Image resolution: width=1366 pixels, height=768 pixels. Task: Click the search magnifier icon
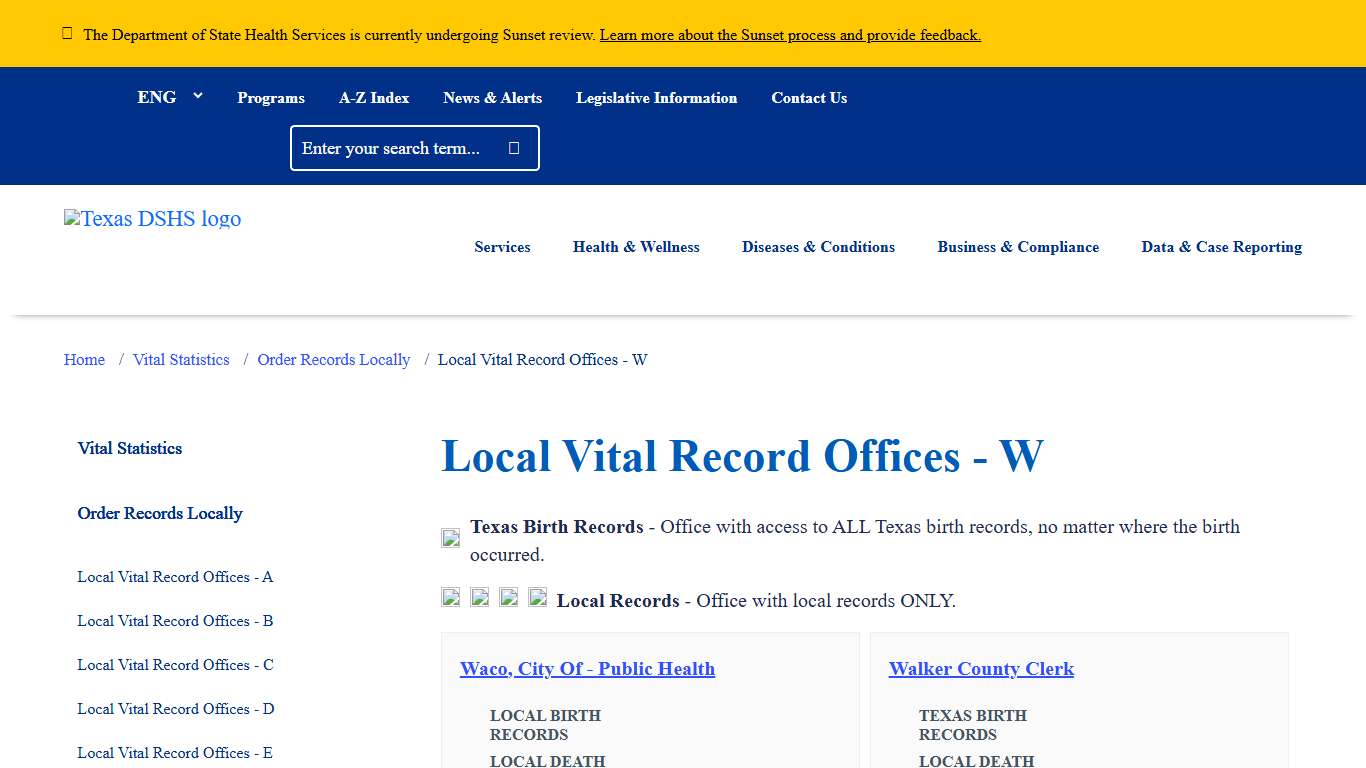point(513,147)
